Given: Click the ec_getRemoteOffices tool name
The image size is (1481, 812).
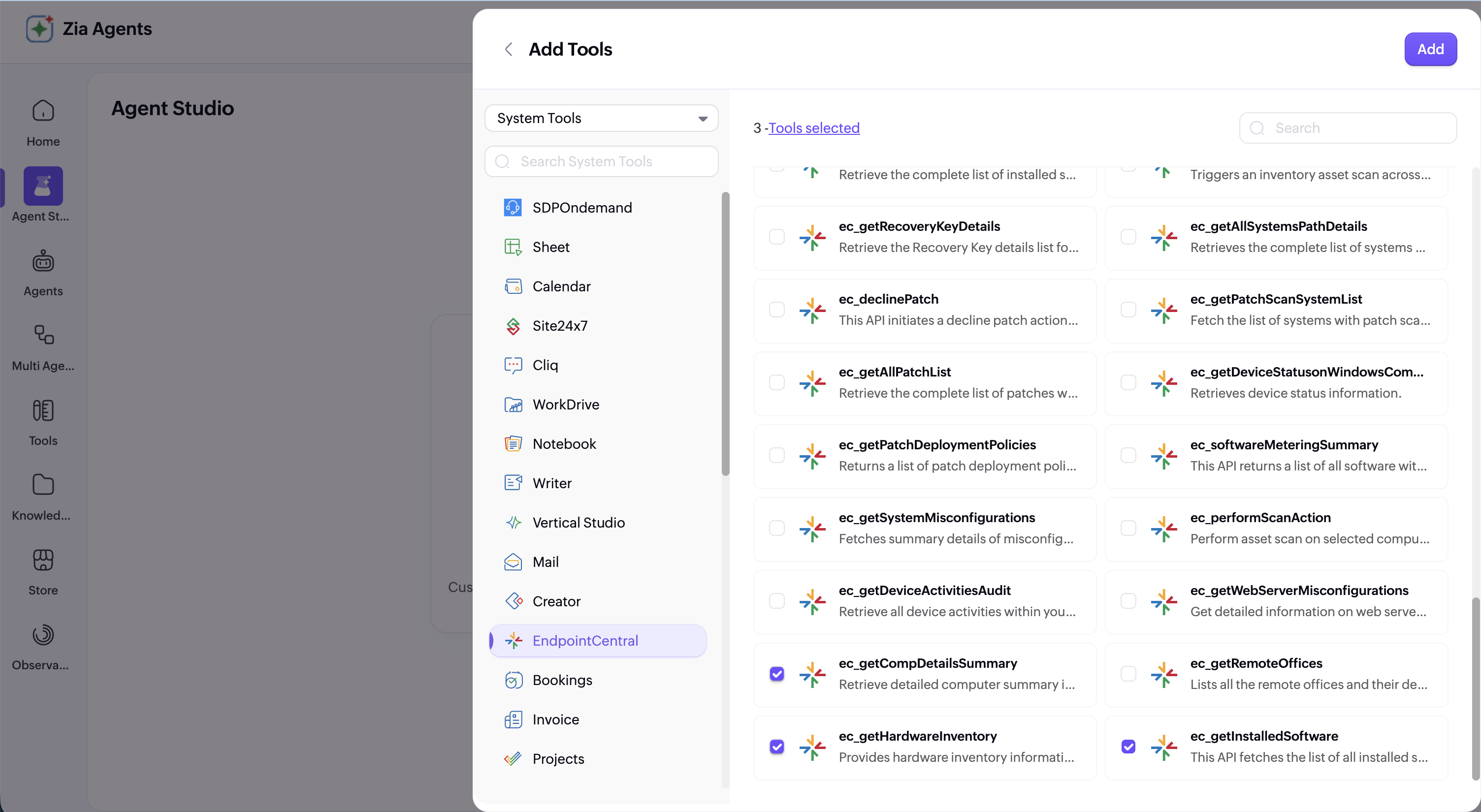Looking at the screenshot, I should point(1256,663).
